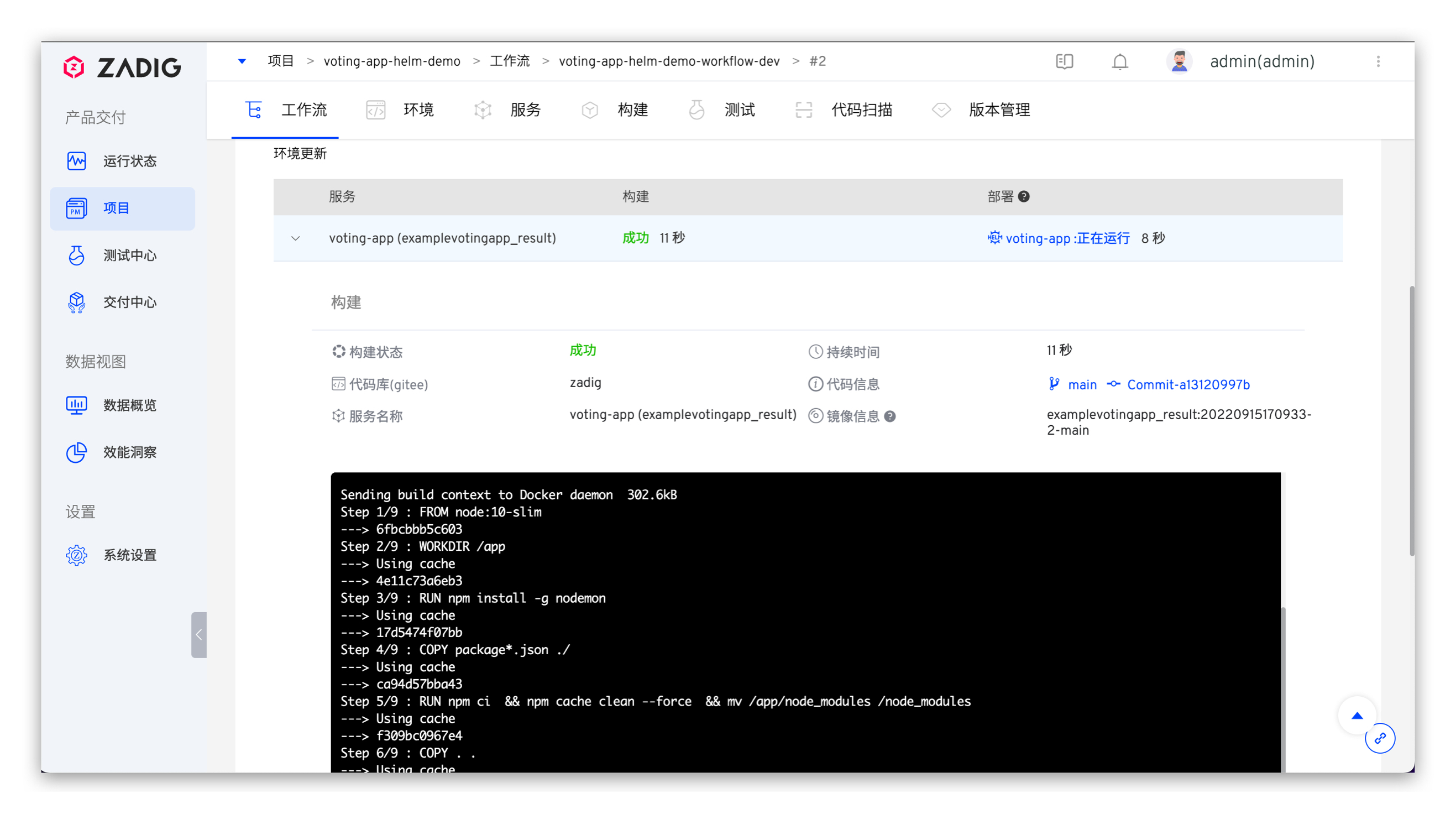Open 系统设置 in the sidebar
This screenshot has height=814, width=1456.
point(129,555)
